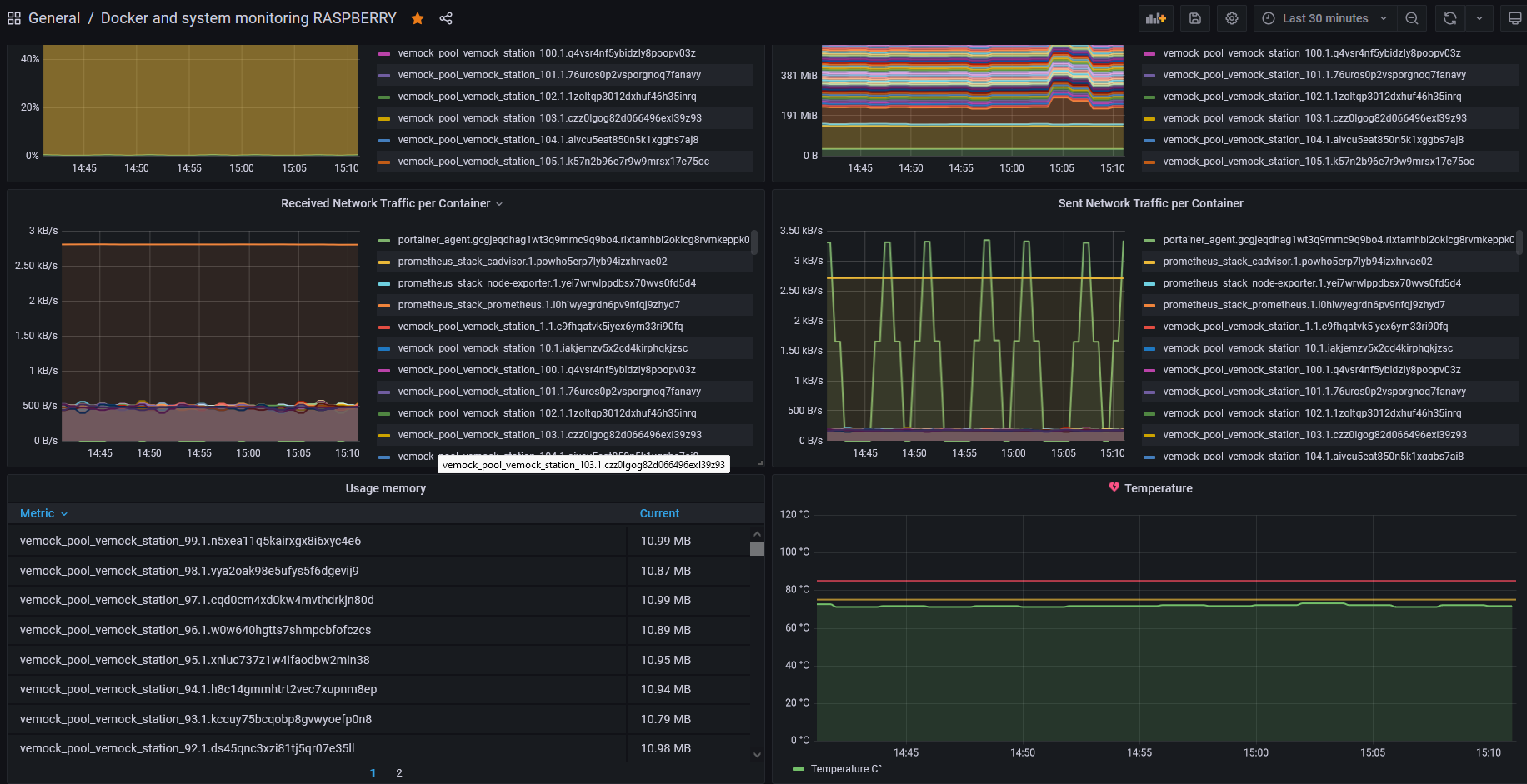Viewport: 1527px width, 784px height.
Task: Click vemock_station_101.1 in Received legend
Action: pos(549,392)
